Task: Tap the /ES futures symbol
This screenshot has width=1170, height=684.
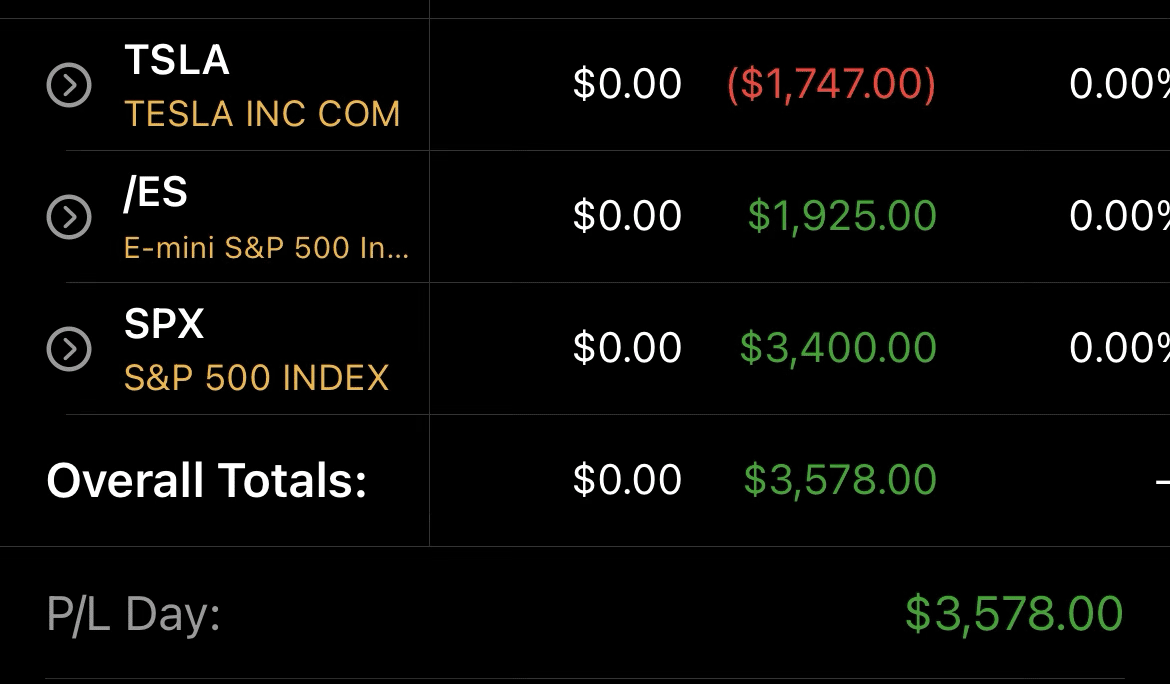Action: (x=155, y=192)
